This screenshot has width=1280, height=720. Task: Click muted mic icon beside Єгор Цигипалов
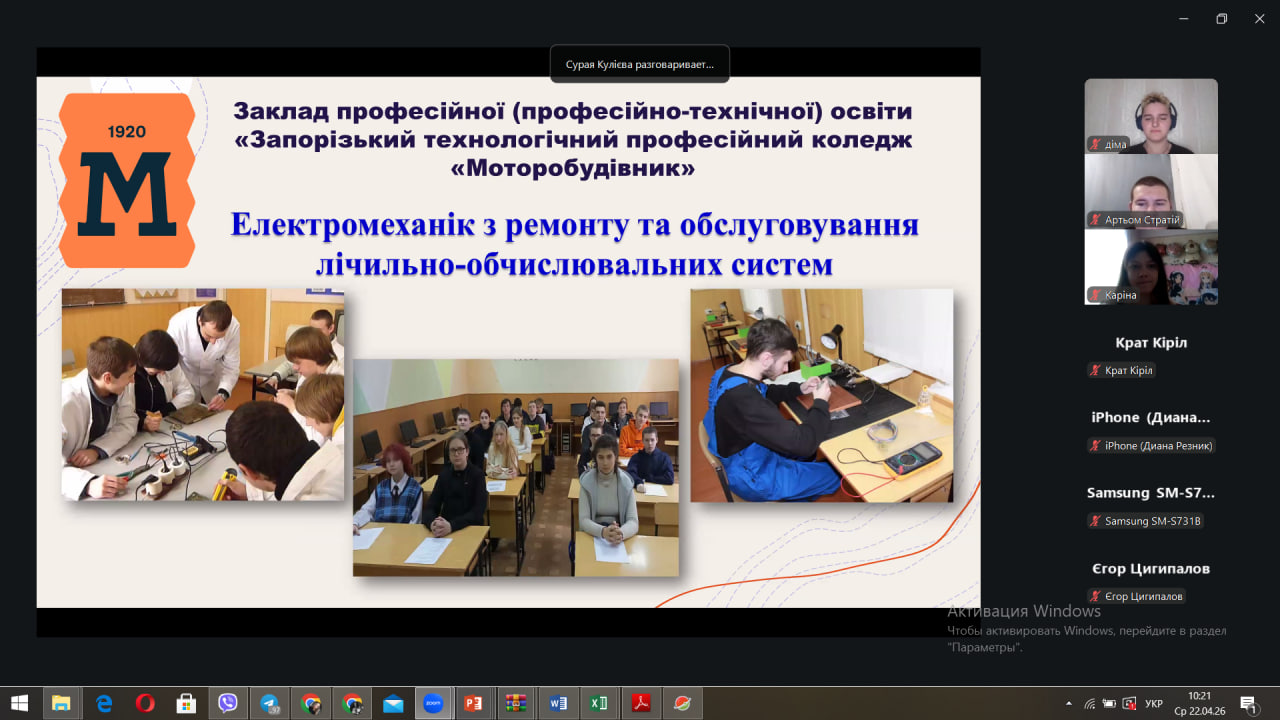1096,597
